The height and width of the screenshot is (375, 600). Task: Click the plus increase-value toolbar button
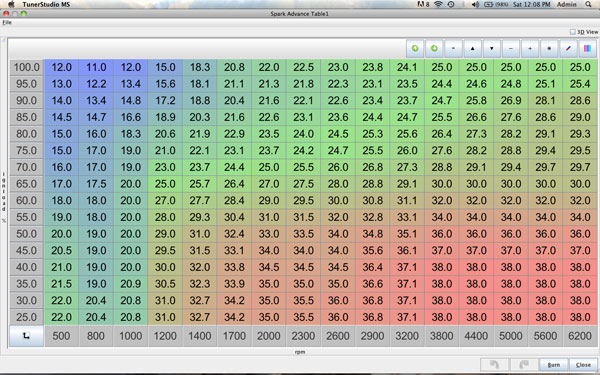(530, 49)
